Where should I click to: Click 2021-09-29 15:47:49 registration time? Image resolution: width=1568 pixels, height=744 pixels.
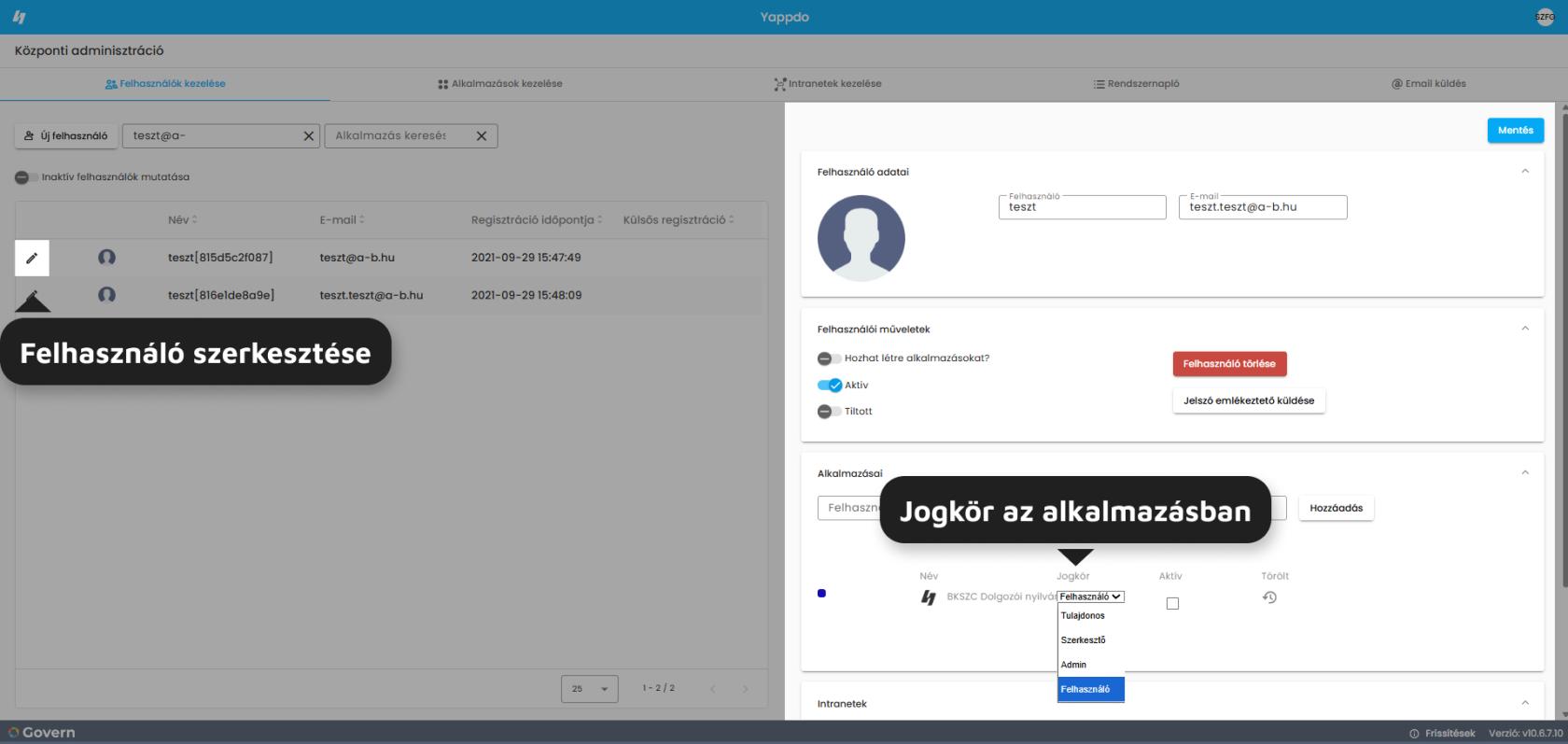(526, 258)
